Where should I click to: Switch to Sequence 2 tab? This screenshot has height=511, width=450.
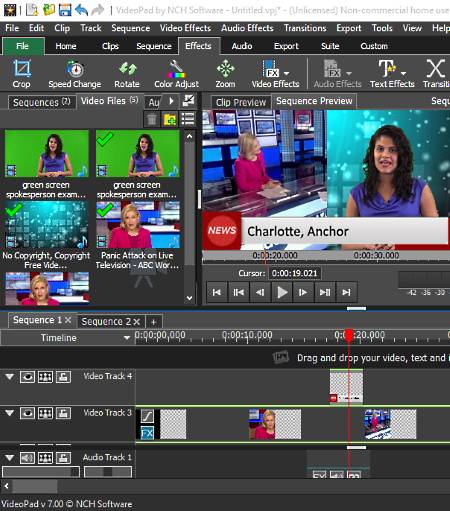tap(107, 322)
